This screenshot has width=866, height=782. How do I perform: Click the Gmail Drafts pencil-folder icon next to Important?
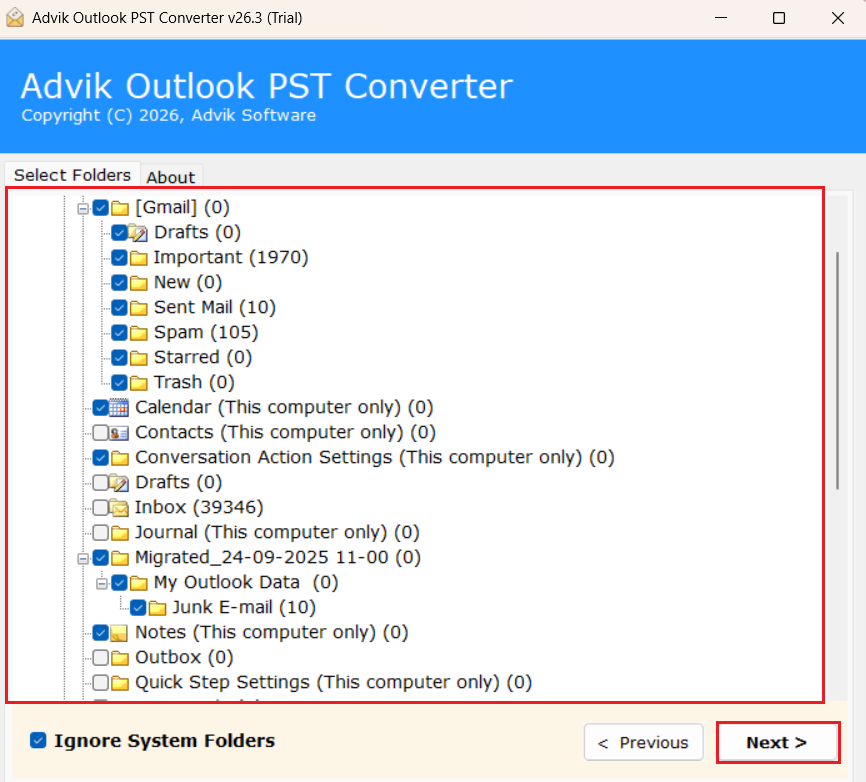[x=138, y=233]
